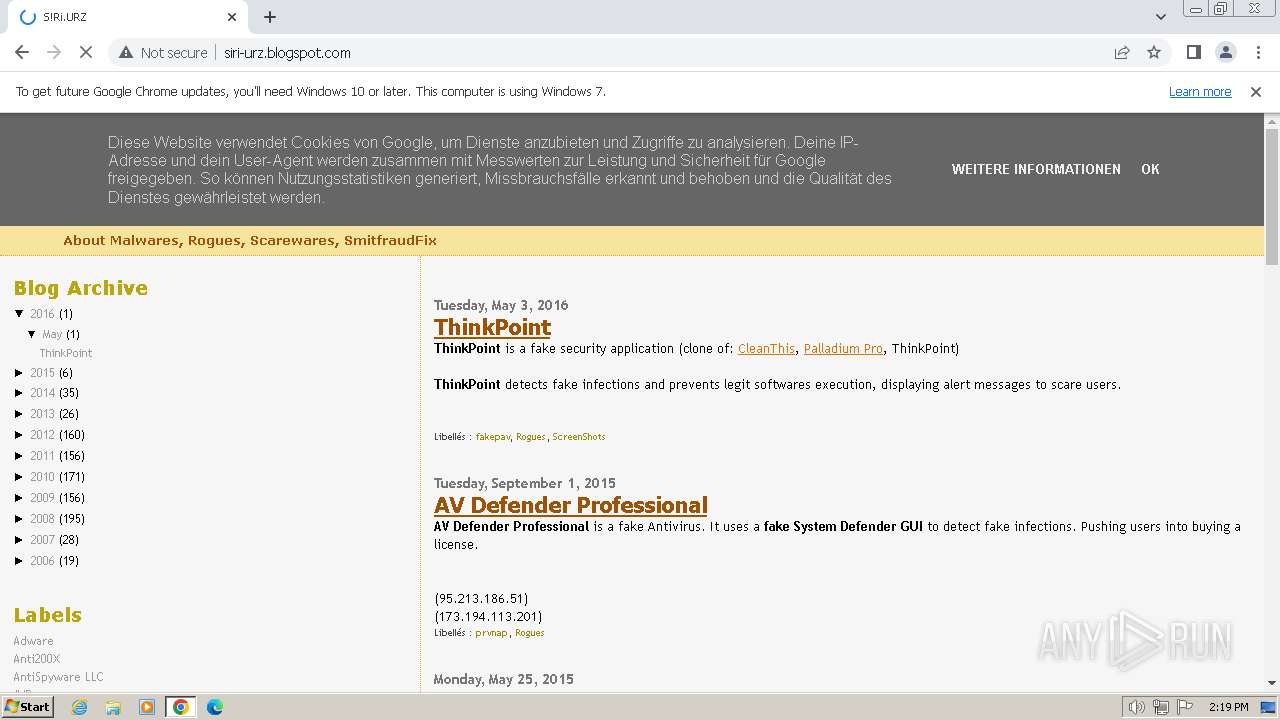Expand the 2011 archive year
Screen dimensions: 1280x720
[19, 456]
